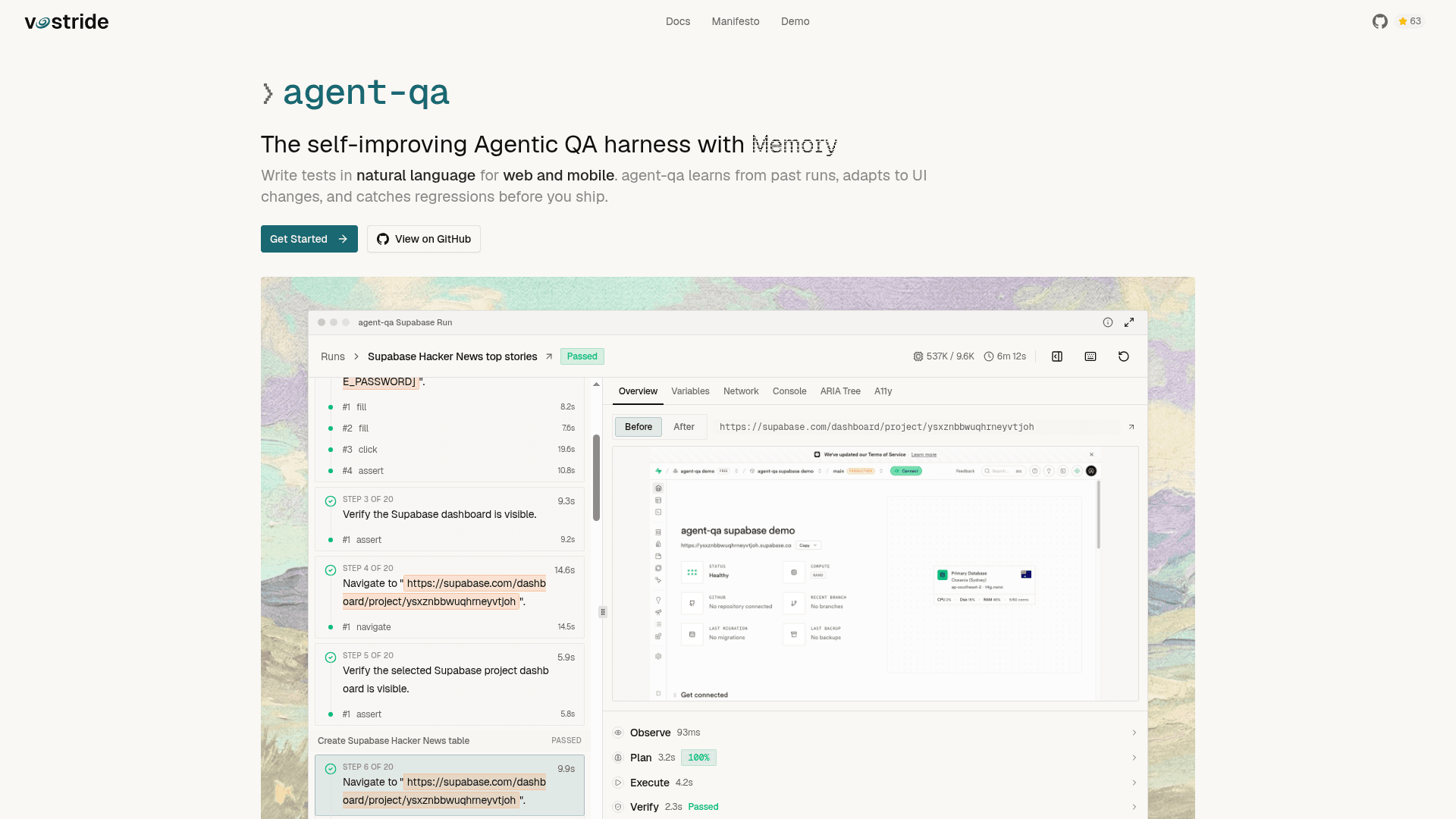Click the vostride logo
This screenshot has width=1456, height=819.
coord(67,21)
